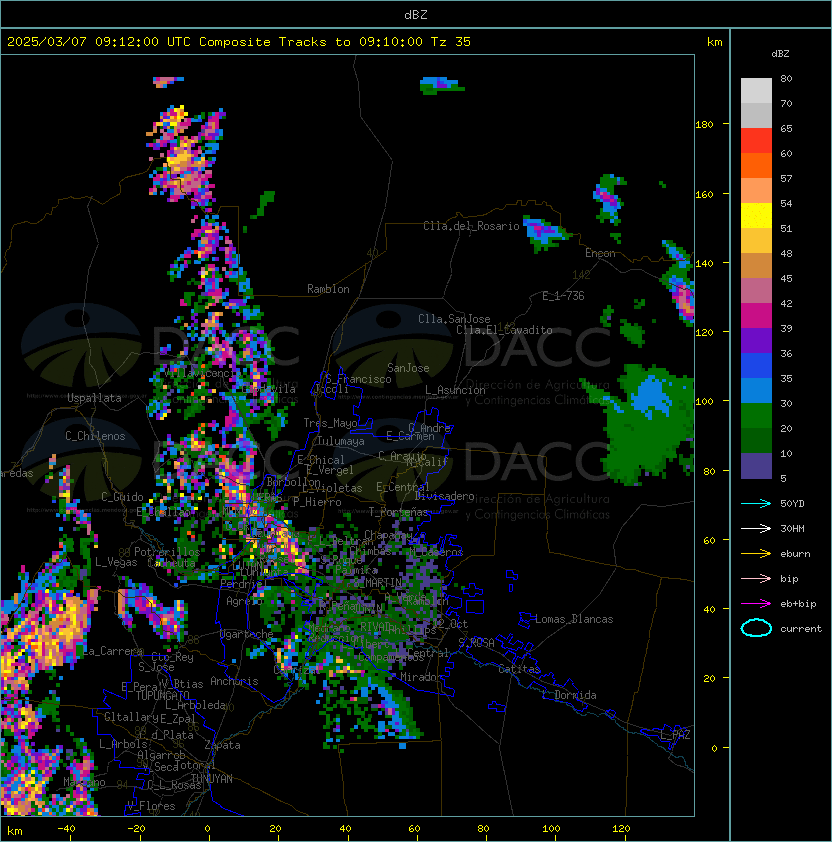Pick the gray 65–70 dBZ swatch
The image size is (832, 842).
click(756, 115)
